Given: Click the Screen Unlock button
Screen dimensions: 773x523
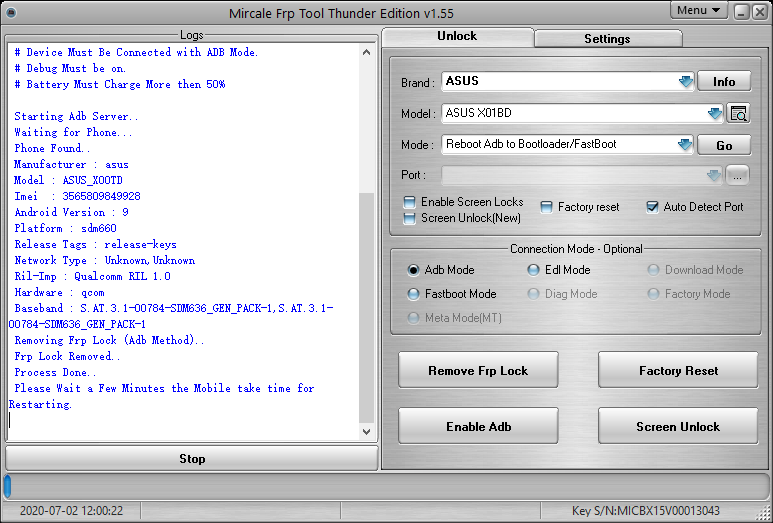Looking at the screenshot, I should [x=678, y=426].
